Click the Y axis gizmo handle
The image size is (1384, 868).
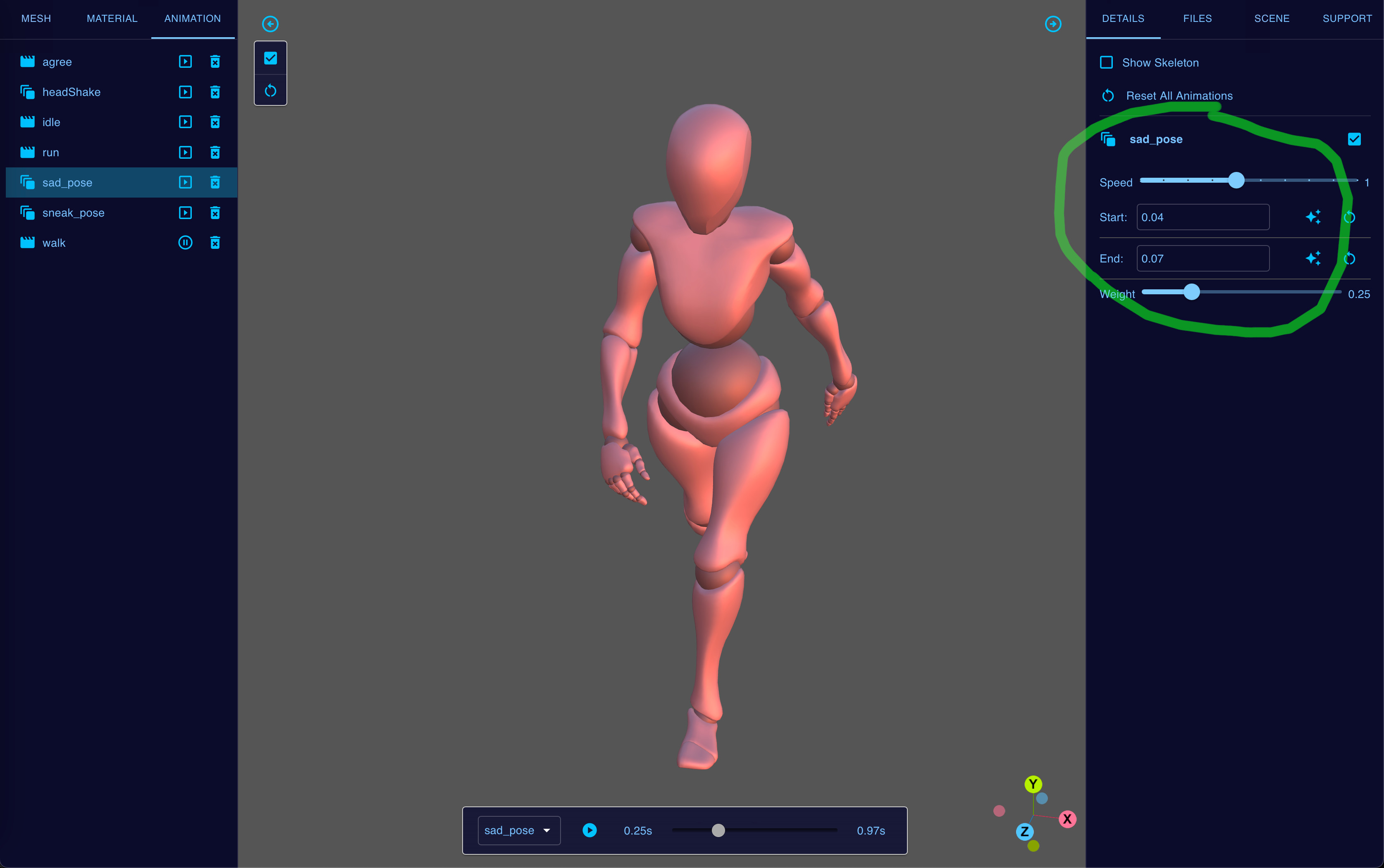pyautogui.click(x=1033, y=784)
